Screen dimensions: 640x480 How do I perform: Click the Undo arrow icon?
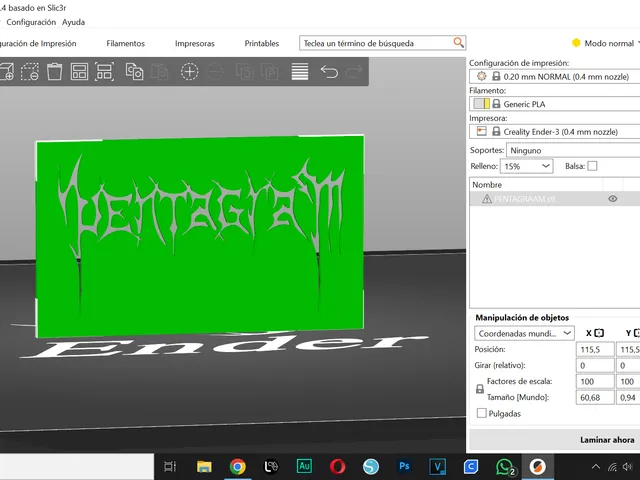point(329,72)
